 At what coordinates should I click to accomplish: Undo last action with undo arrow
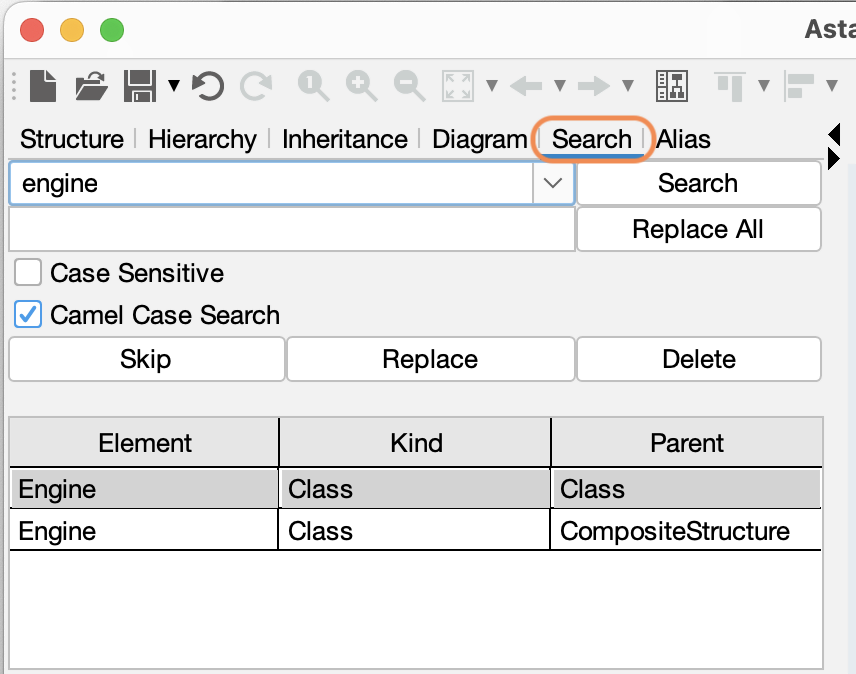pos(208,86)
